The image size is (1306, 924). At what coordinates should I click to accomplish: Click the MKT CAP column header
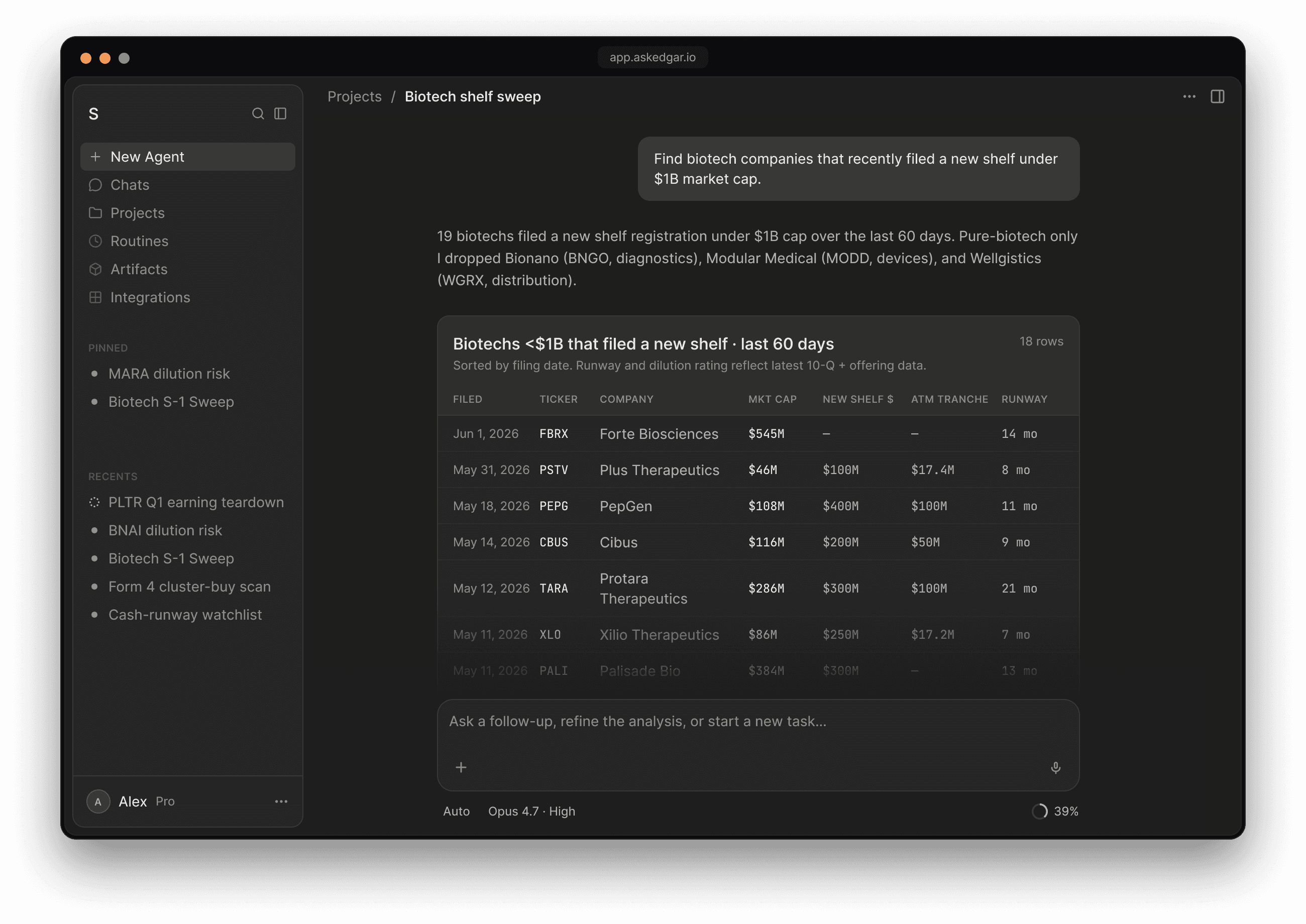(772, 399)
